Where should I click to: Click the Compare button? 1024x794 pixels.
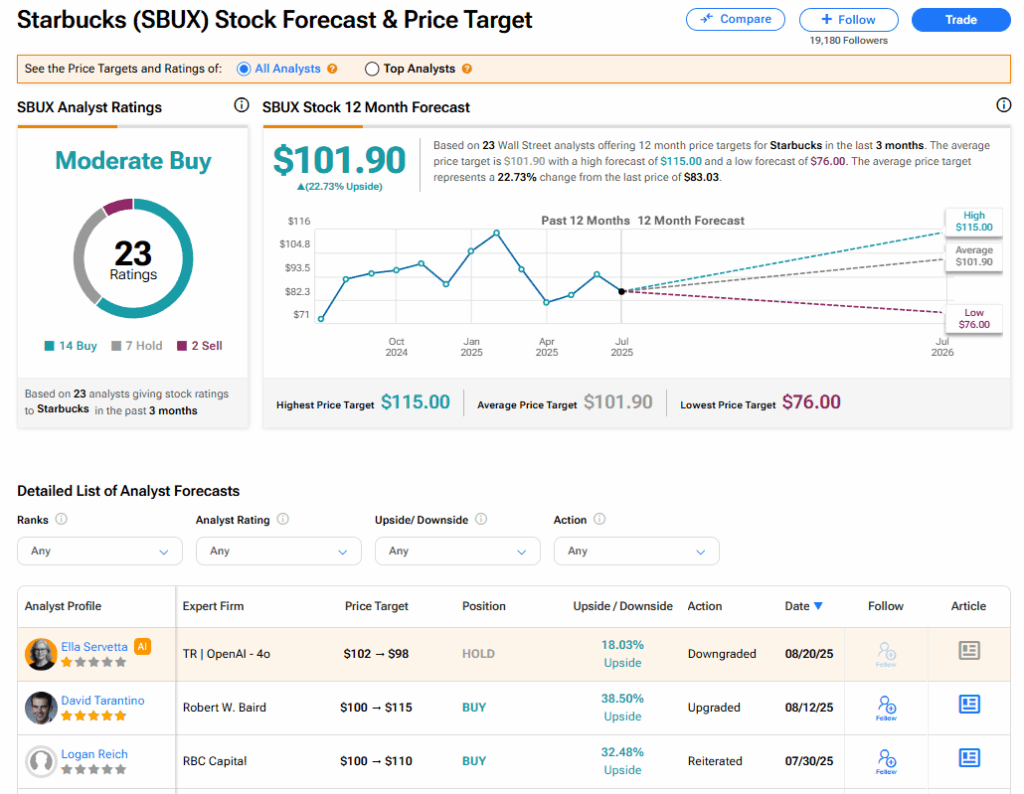[735, 20]
